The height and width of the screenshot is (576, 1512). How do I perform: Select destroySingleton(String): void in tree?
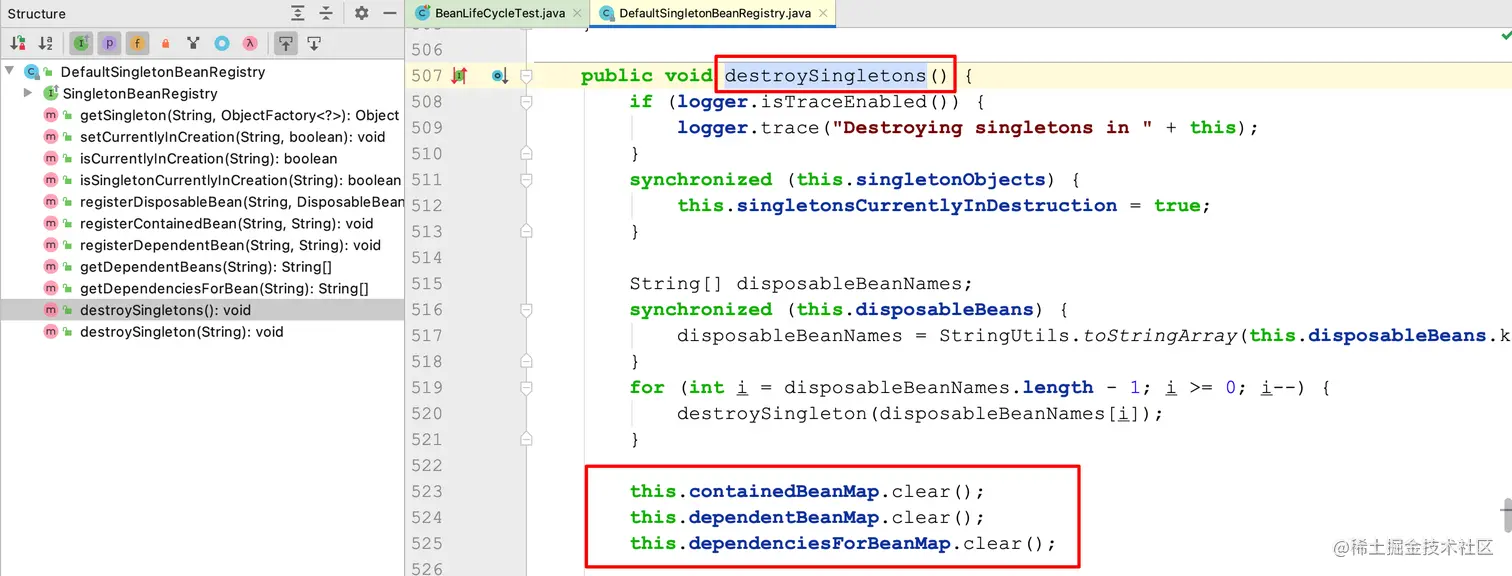pyautogui.click(x=182, y=332)
